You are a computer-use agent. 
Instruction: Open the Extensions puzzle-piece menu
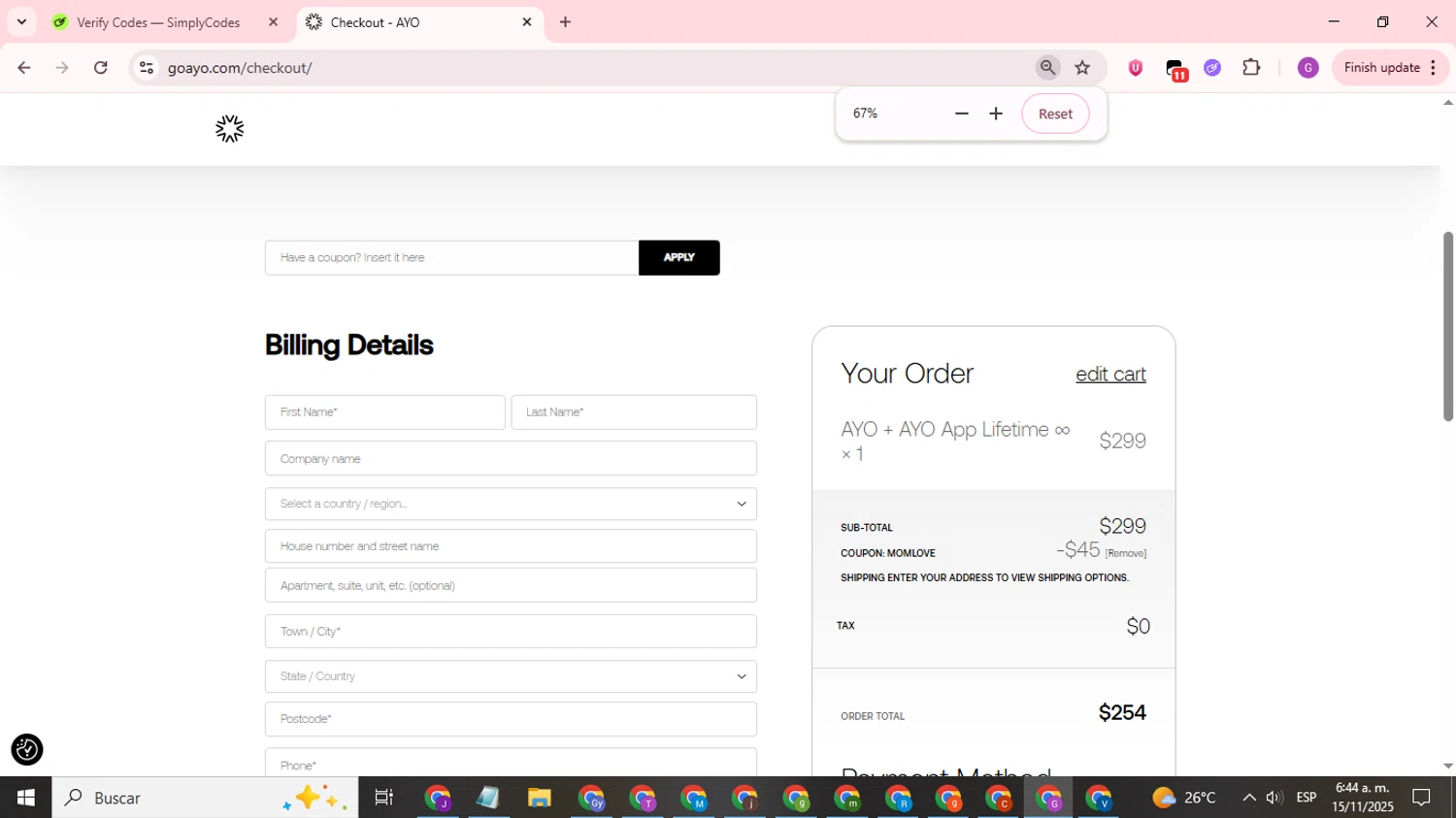click(1251, 67)
